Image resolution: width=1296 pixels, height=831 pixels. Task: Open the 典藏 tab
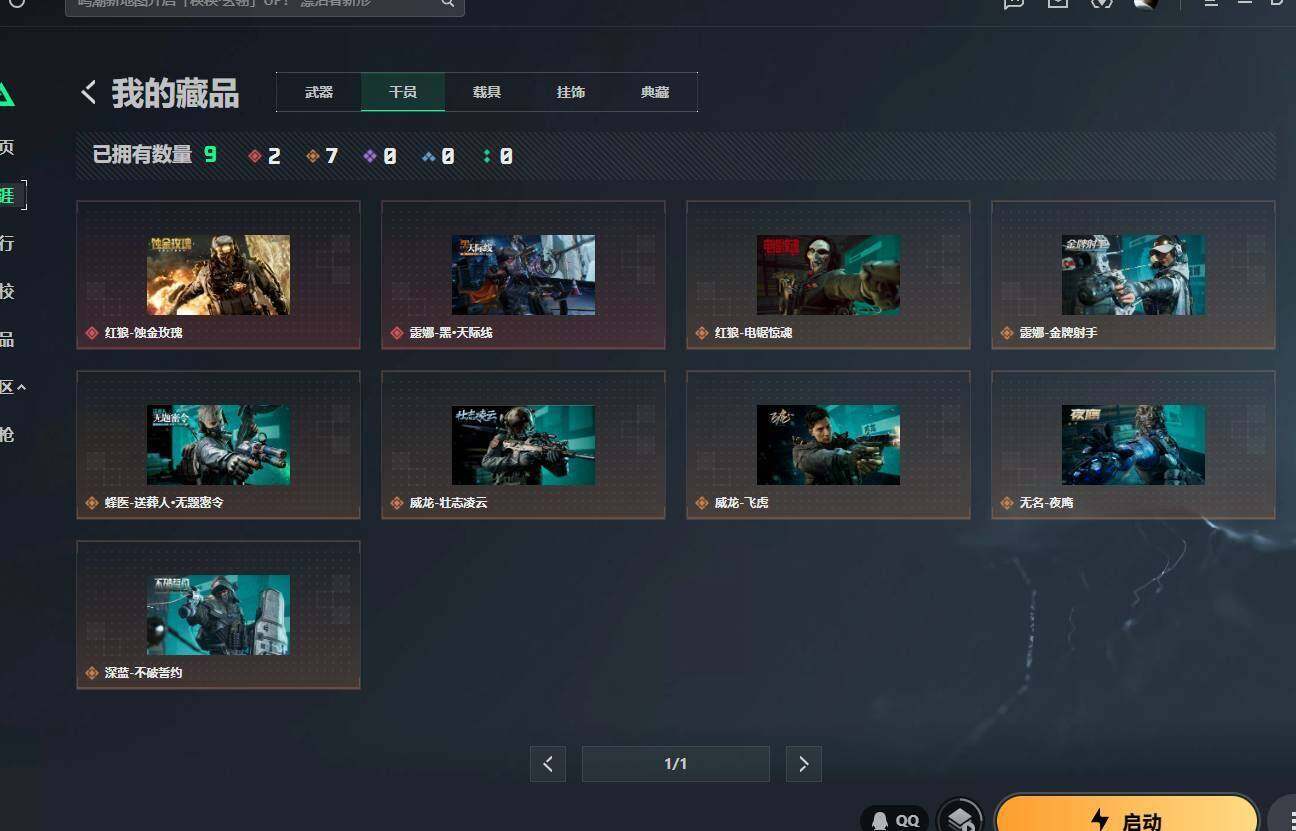655,92
